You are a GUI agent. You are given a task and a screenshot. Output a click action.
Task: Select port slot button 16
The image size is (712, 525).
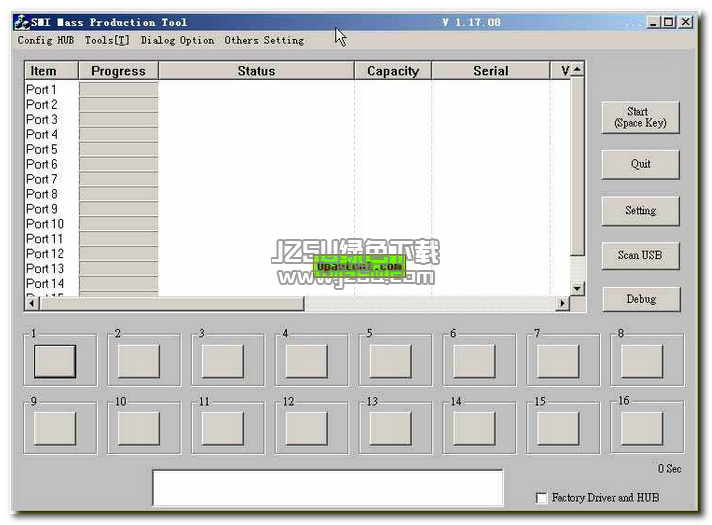(x=642, y=428)
